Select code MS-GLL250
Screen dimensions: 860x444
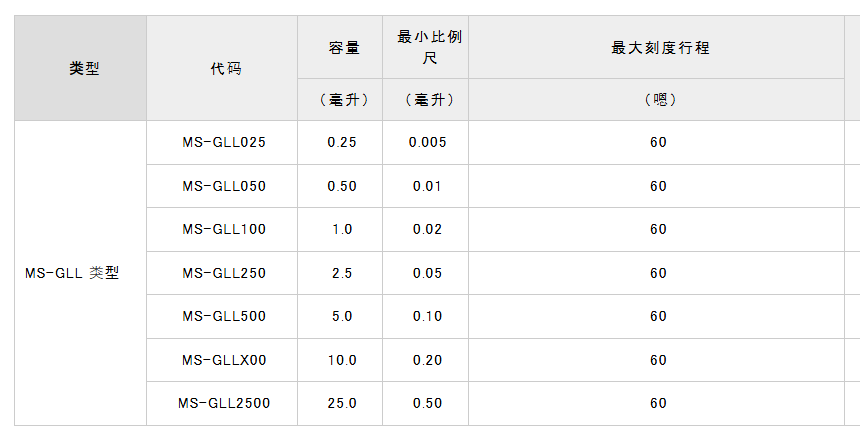224,273
